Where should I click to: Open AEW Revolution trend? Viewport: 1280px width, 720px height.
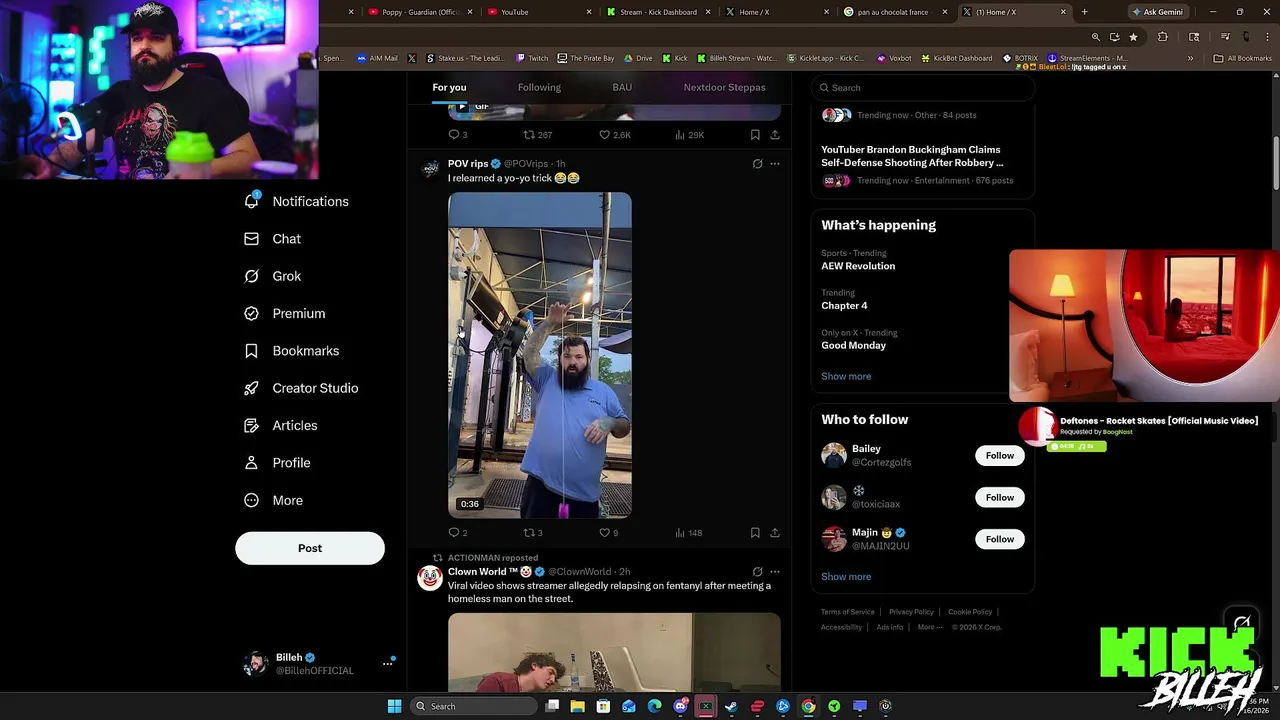tap(858, 266)
